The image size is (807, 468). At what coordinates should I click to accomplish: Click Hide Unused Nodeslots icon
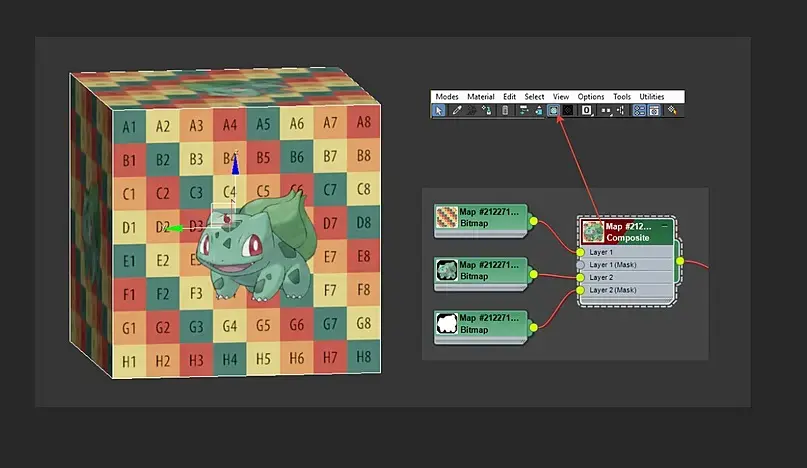(538, 110)
